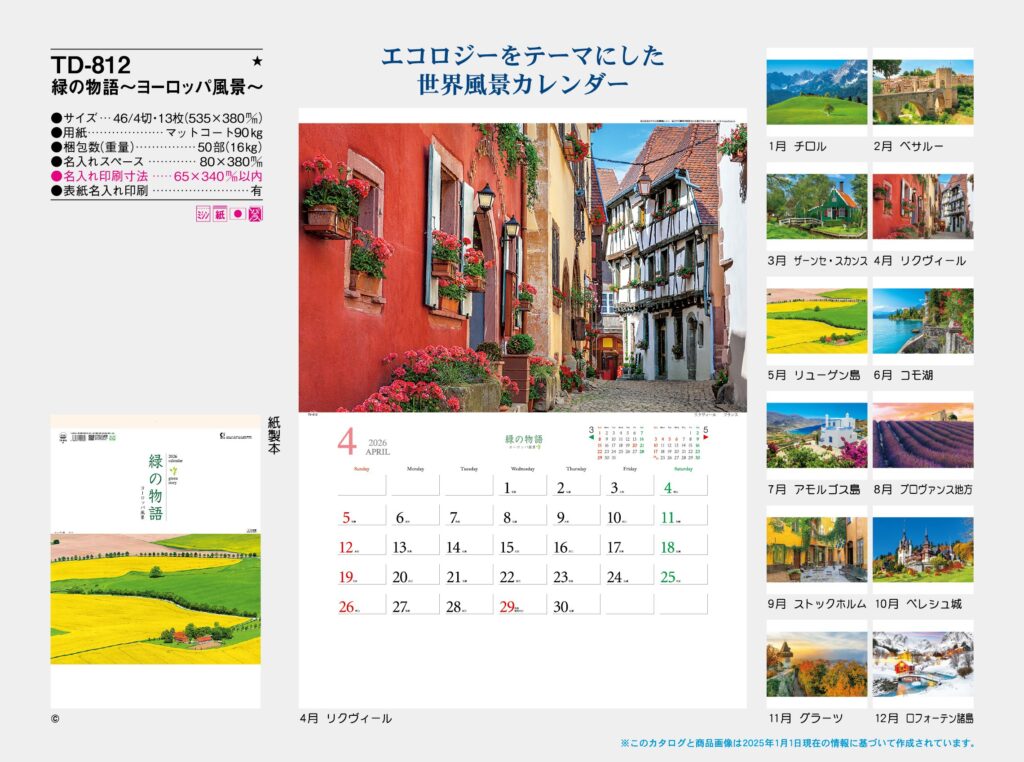This screenshot has height=762, width=1024.
Task: Open the 8月 プロヴァンス地方 lavender thumbnail
Action: click(x=922, y=435)
